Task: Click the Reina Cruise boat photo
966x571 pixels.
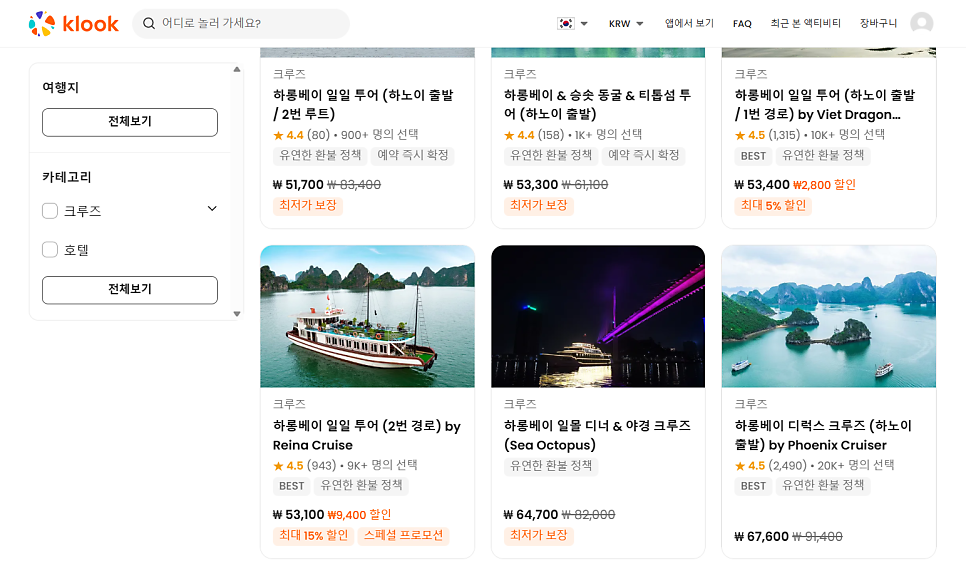Action: pyautogui.click(x=367, y=317)
